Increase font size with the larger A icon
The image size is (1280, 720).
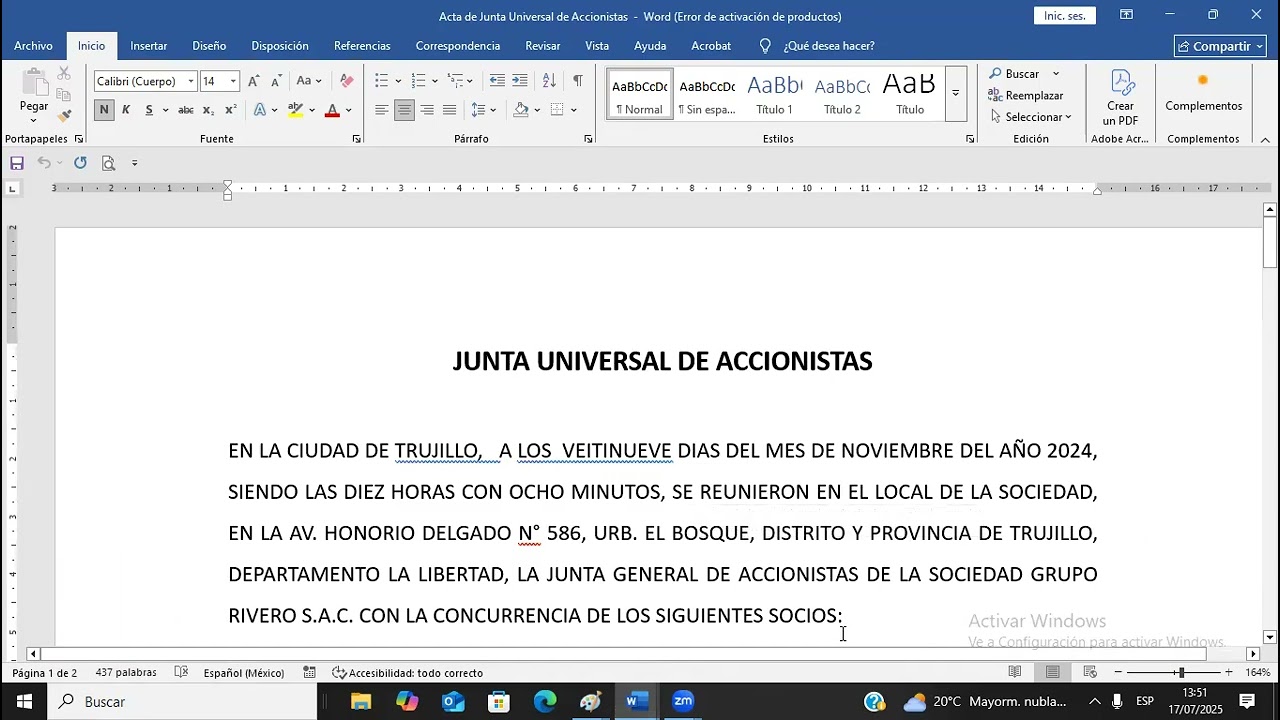254,81
